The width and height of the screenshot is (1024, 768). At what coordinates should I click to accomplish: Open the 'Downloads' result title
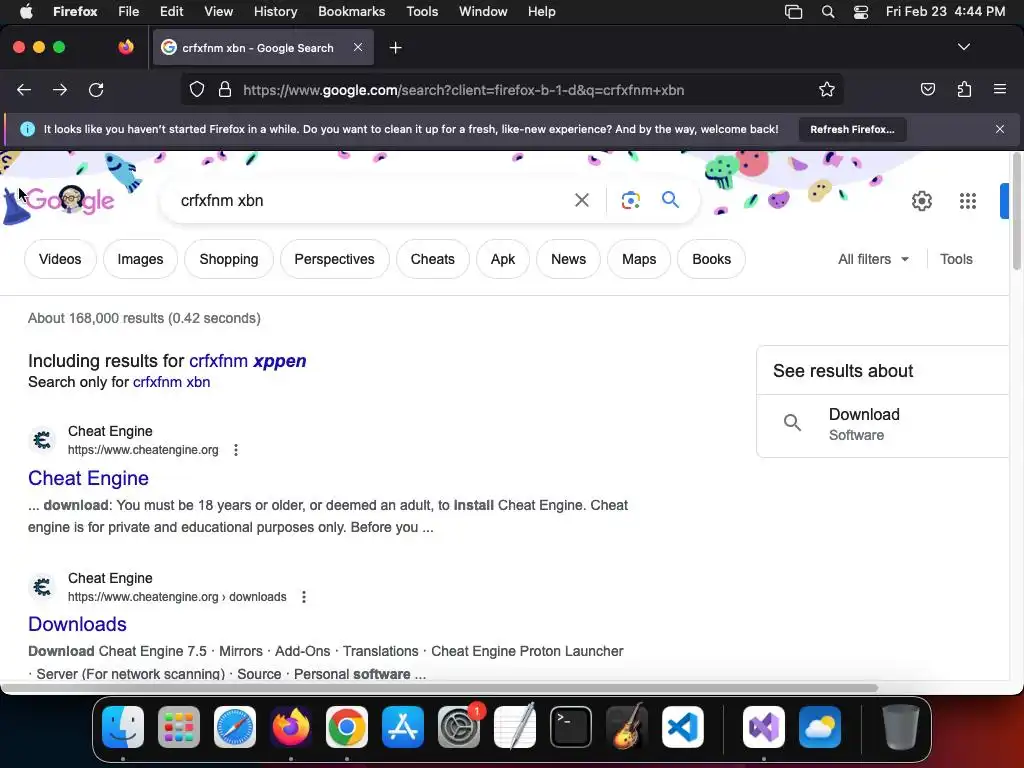tap(77, 624)
